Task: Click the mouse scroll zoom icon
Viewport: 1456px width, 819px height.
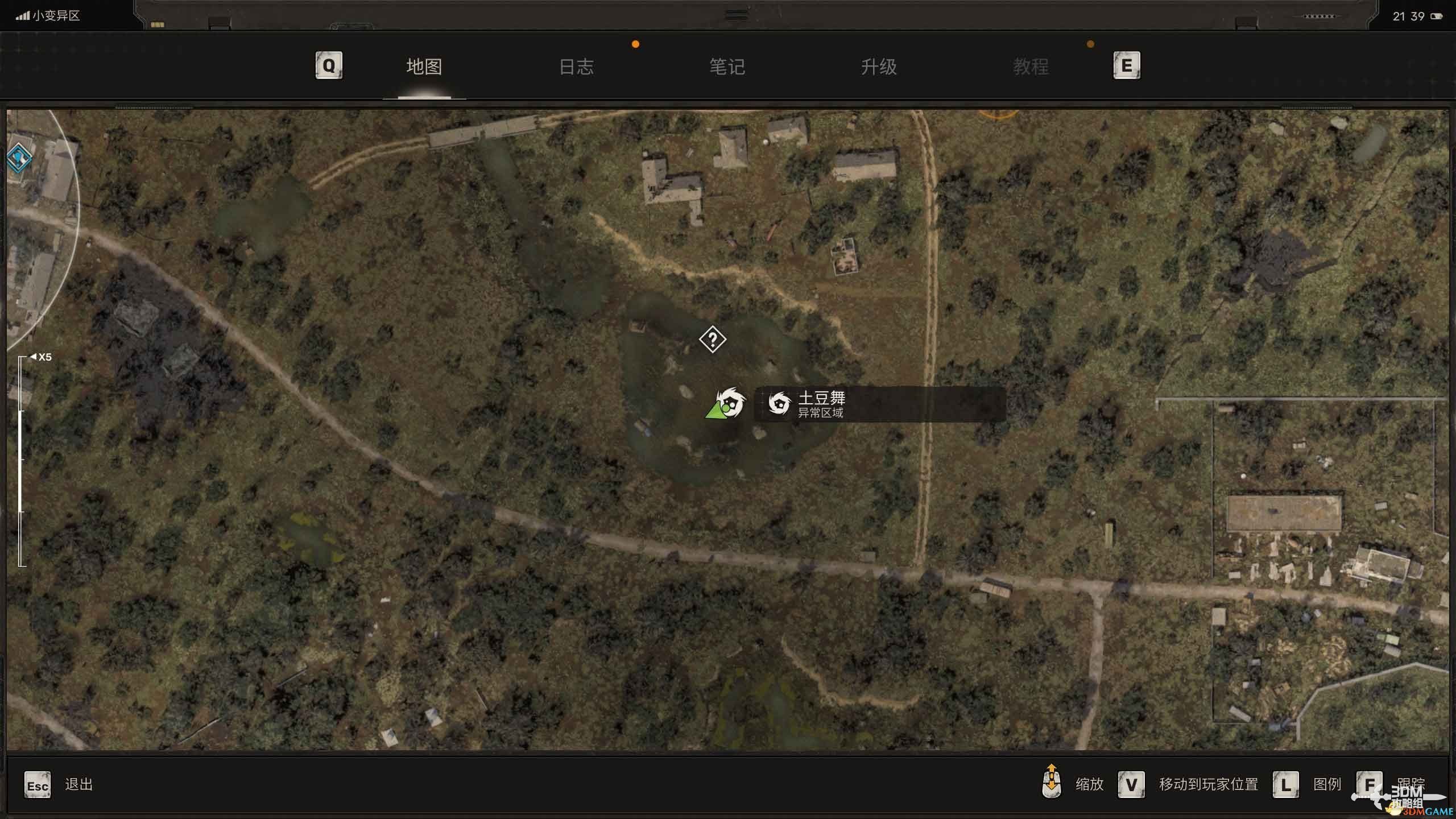Action: [x=1051, y=782]
